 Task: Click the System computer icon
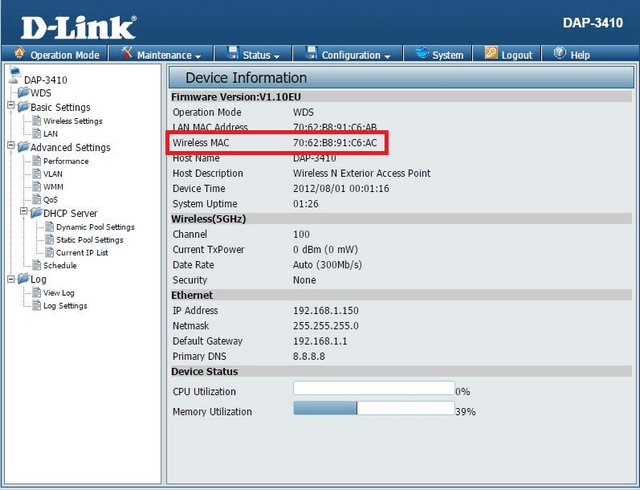tap(422, 54)
